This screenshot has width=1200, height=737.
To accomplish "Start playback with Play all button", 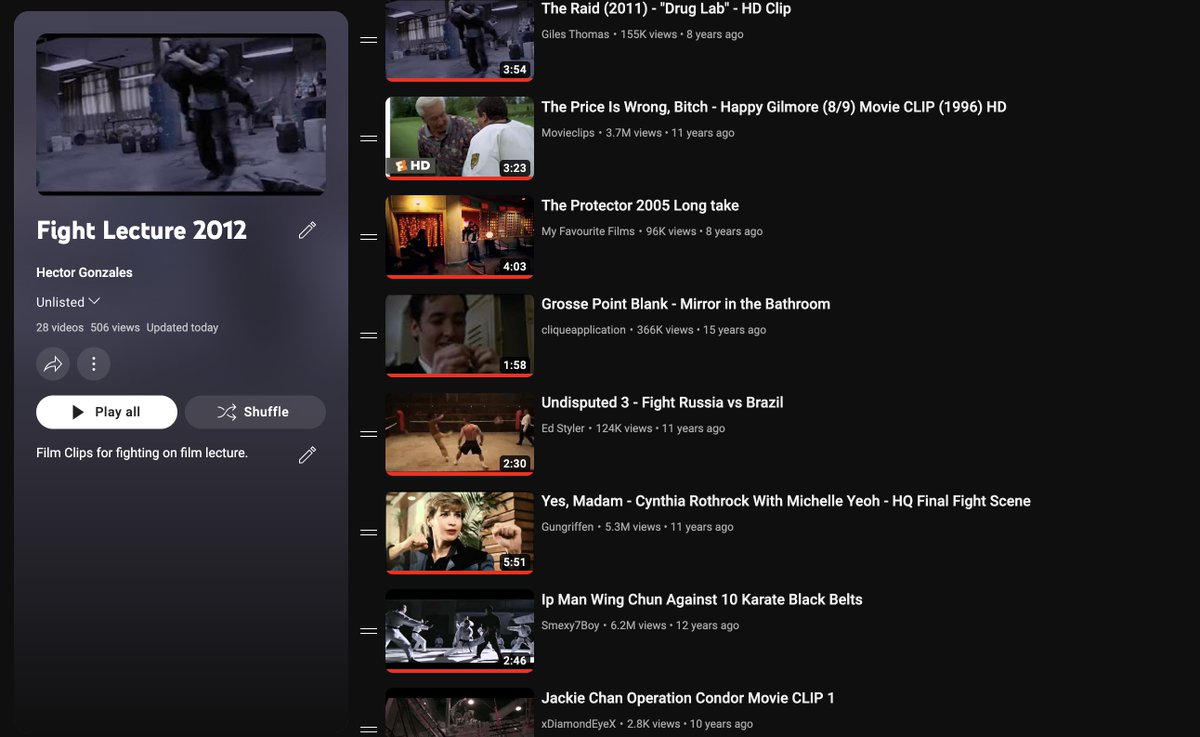I will pos(107,412).
